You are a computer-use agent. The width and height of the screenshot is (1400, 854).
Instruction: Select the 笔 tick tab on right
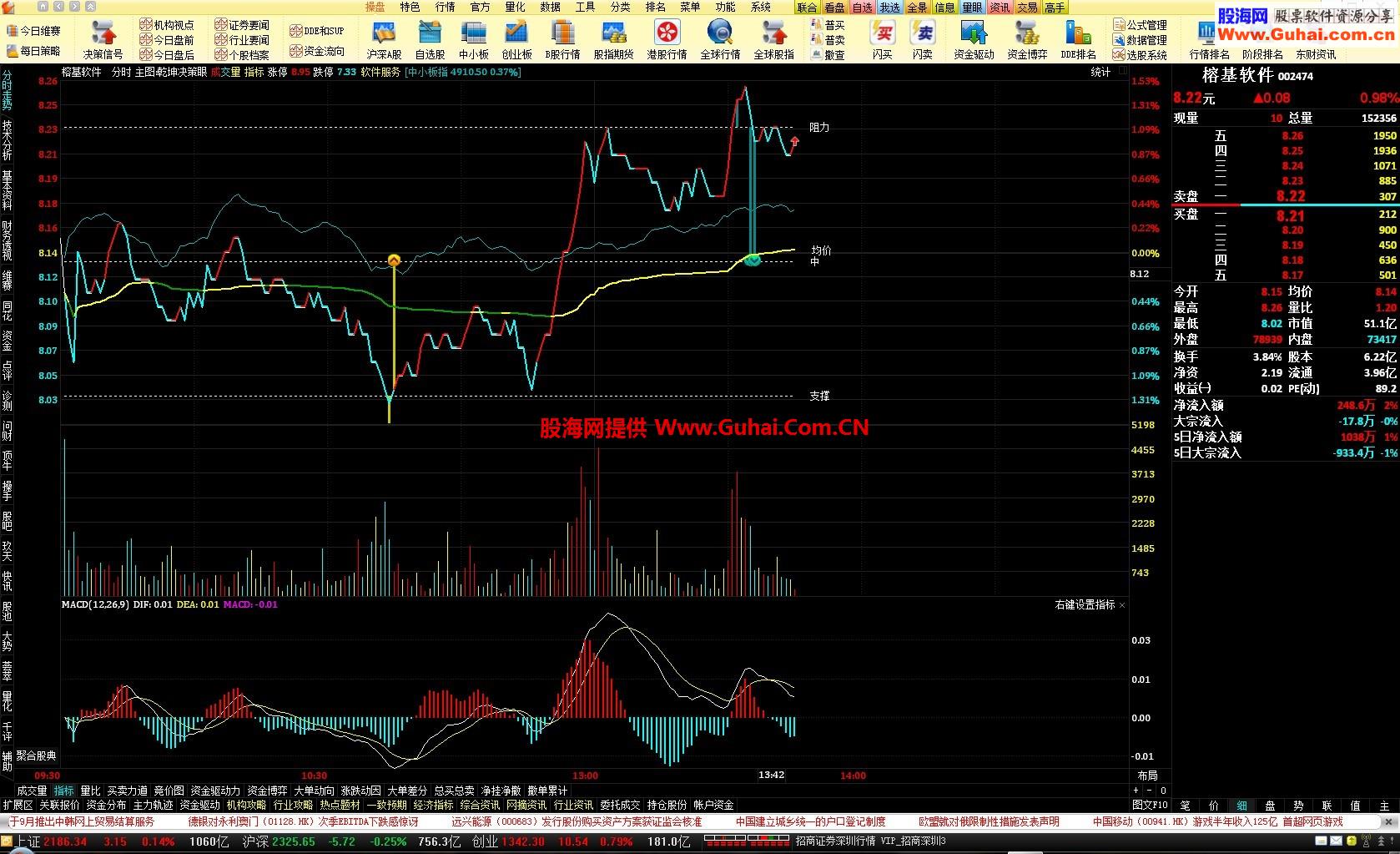point(1185,806)
